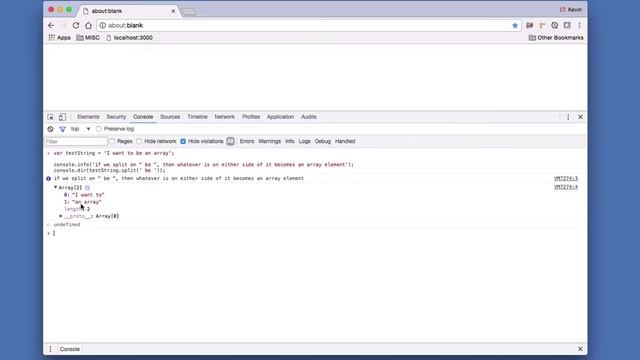
Task: Close the about:blank tab
Action: 173,11
